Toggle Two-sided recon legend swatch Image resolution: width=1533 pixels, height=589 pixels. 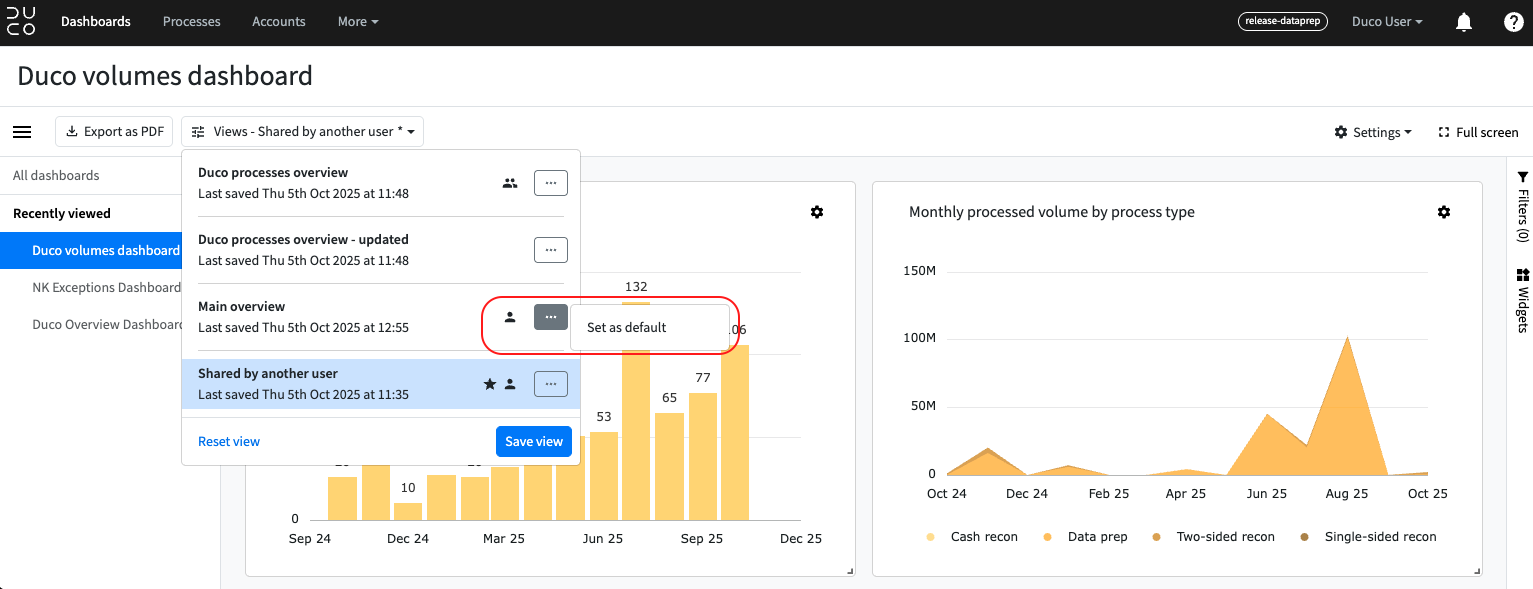click(x=1157, y=537)
